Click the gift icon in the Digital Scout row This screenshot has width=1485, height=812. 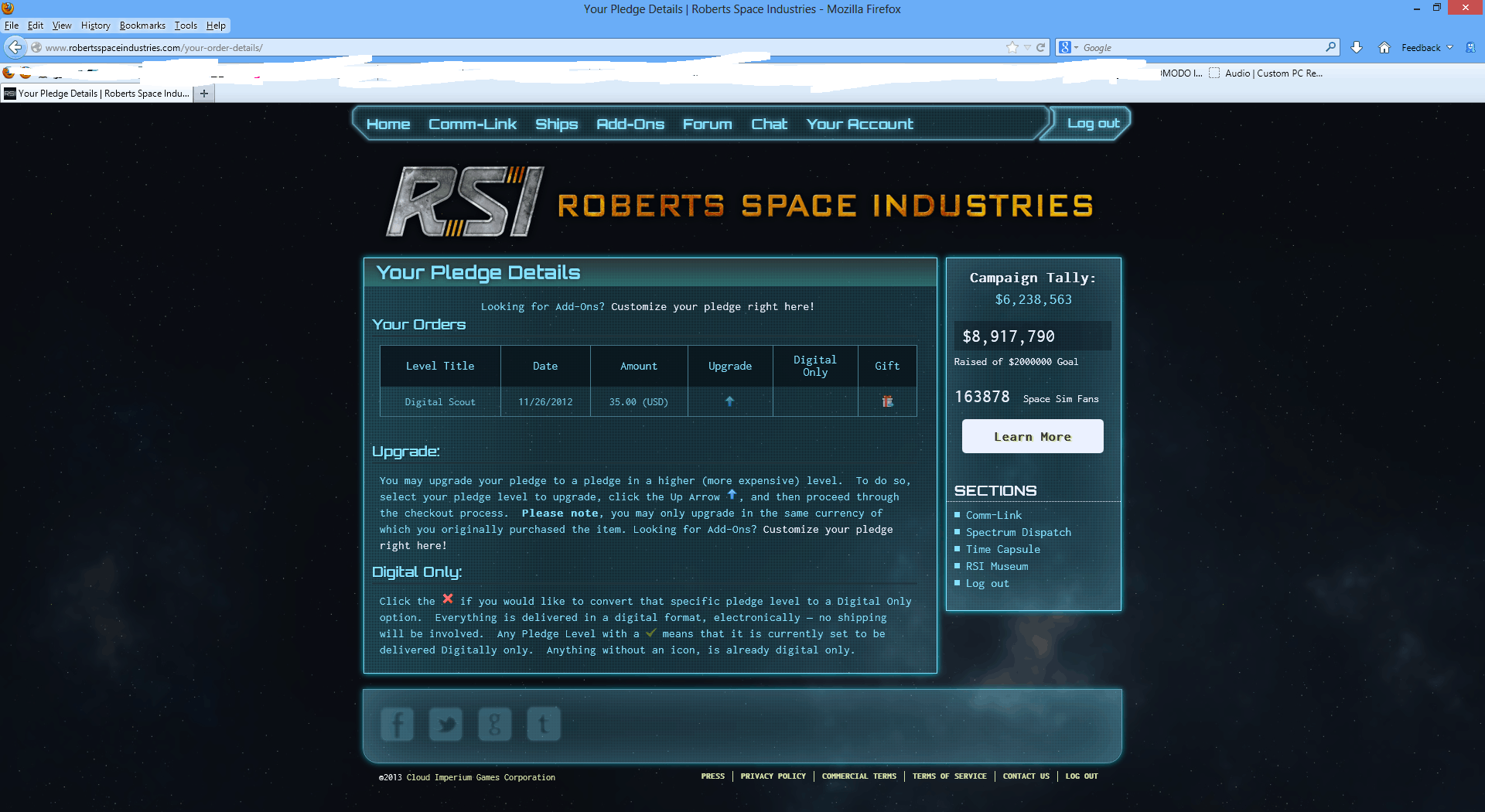[x=887, y=401]
